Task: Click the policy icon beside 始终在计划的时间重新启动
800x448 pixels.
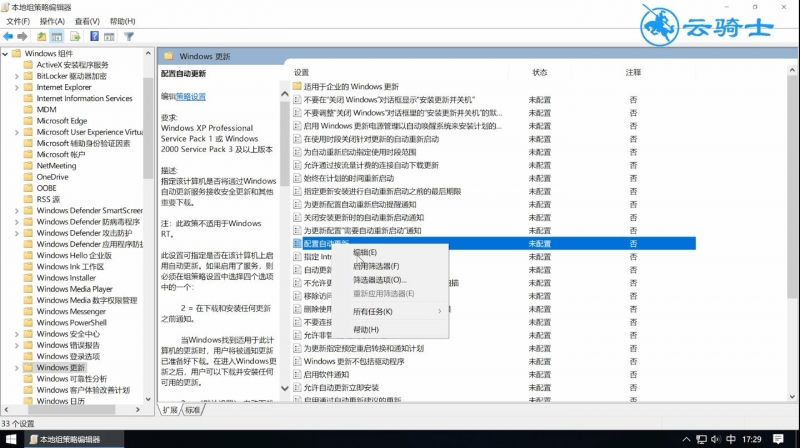Action: (297, 178)
